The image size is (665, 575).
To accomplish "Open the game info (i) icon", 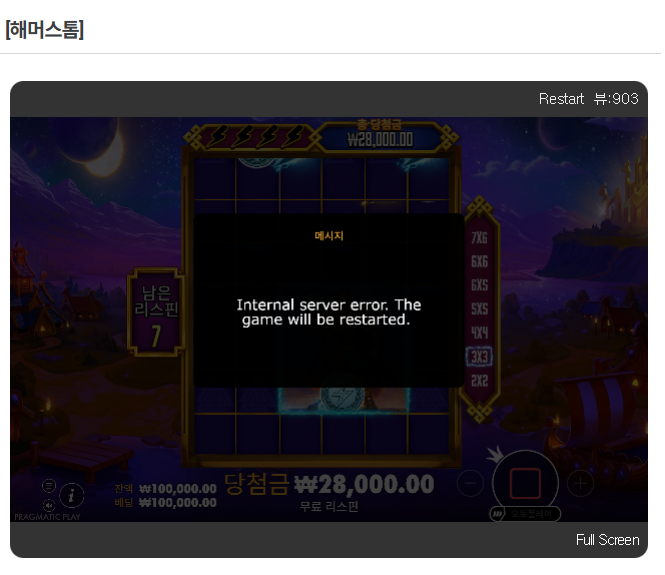I will (72, 494).
